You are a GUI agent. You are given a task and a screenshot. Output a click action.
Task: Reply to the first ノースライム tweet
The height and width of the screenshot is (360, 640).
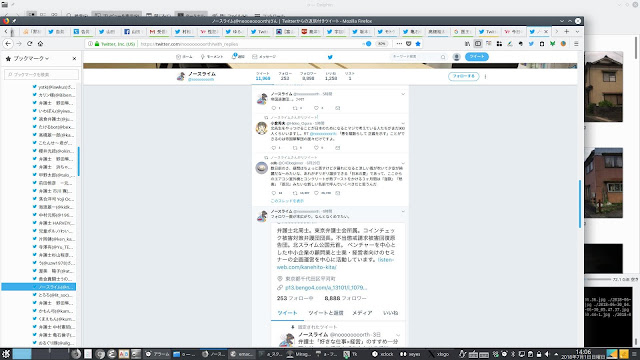pyautogui.click(x=274, y=108)
